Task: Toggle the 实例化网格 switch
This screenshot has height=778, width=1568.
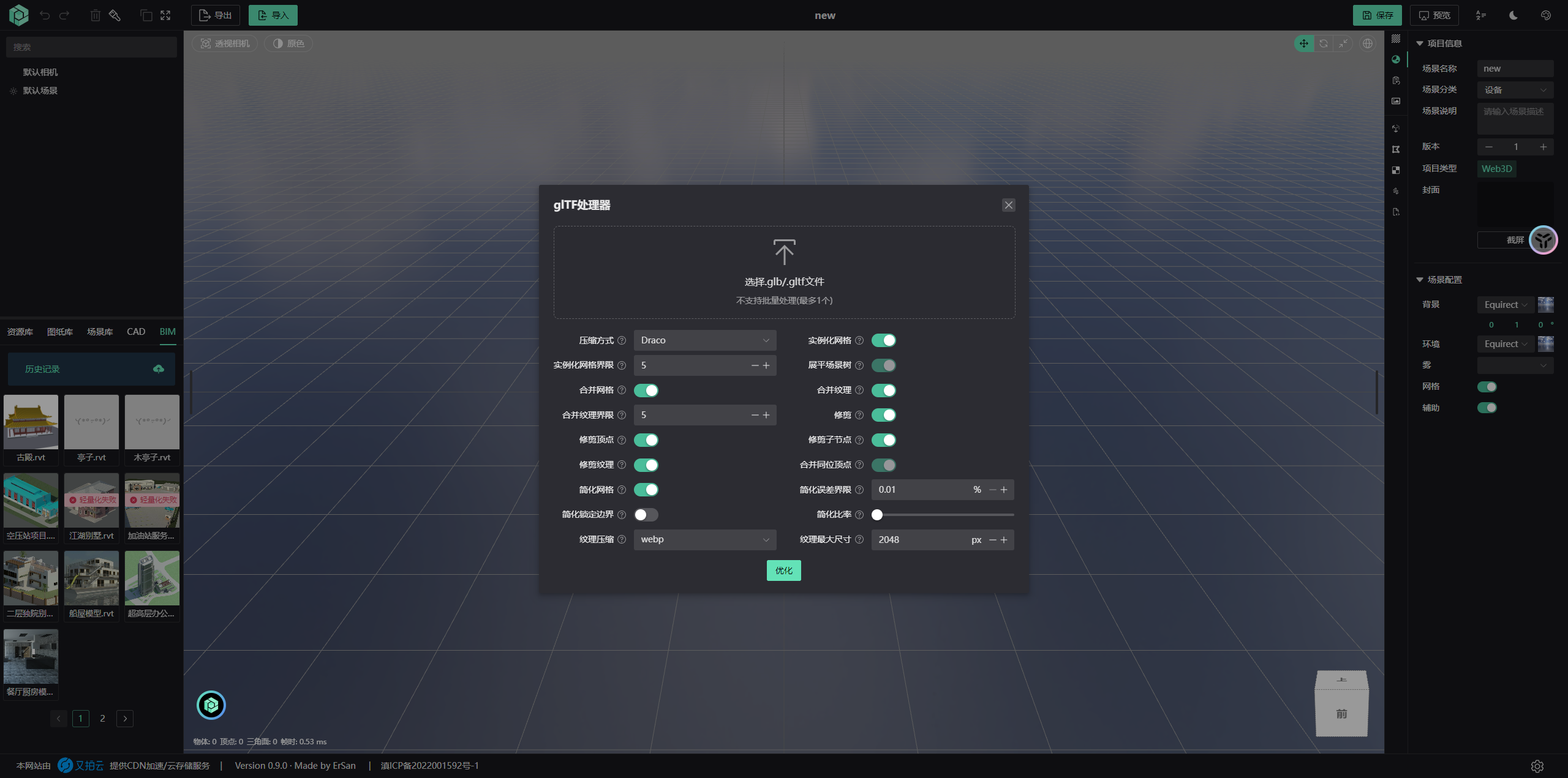Action: [x=884, y=340]
